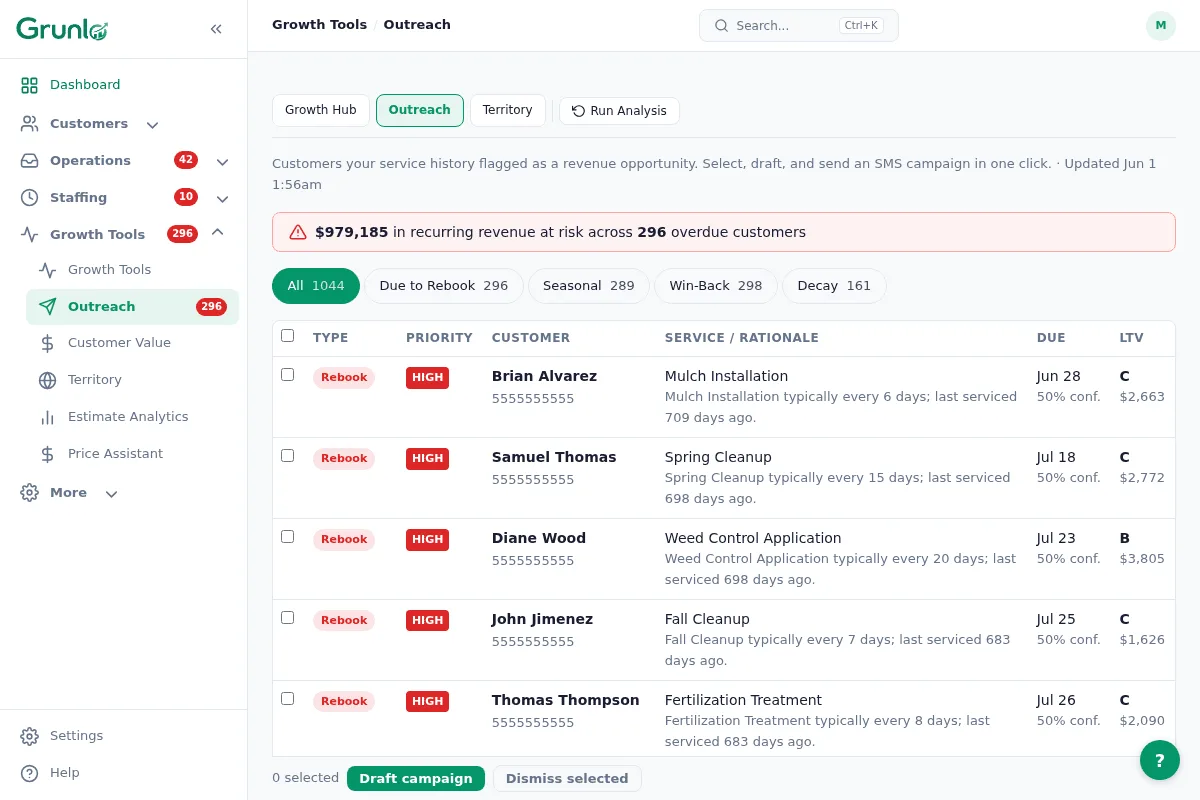Screen dimensions: 1200x800
Task: Click customer name Brian Alvarez
Action: click(544, 377)
